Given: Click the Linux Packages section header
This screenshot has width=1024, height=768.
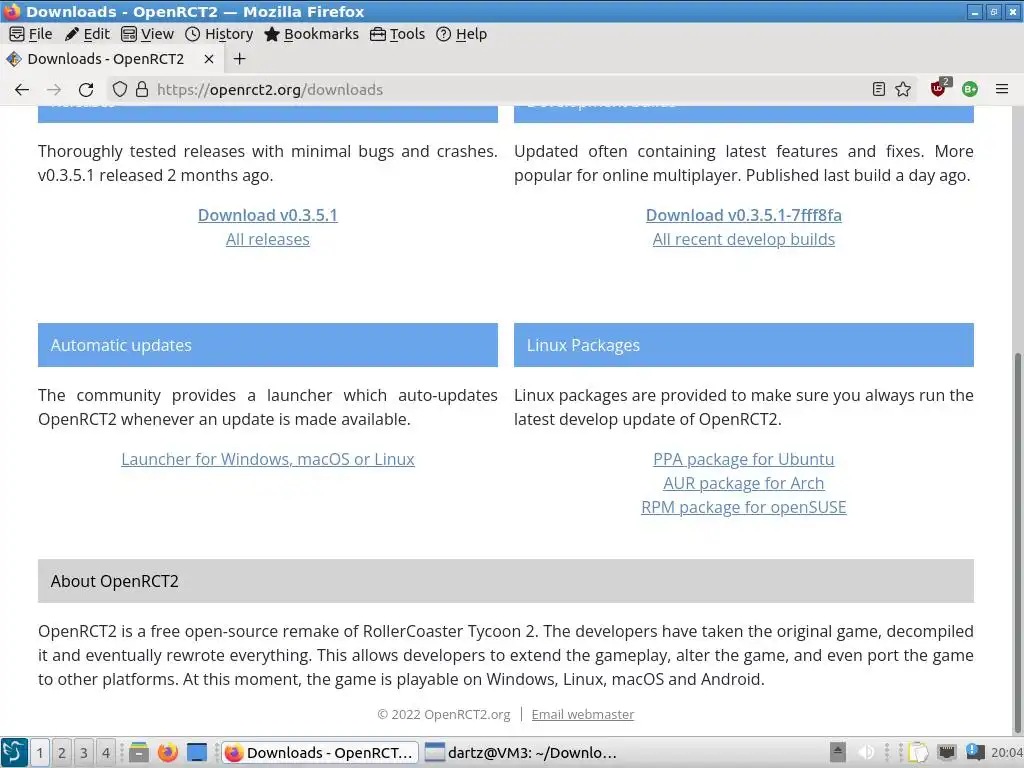Looking at the screenshot, I should 744,345.
